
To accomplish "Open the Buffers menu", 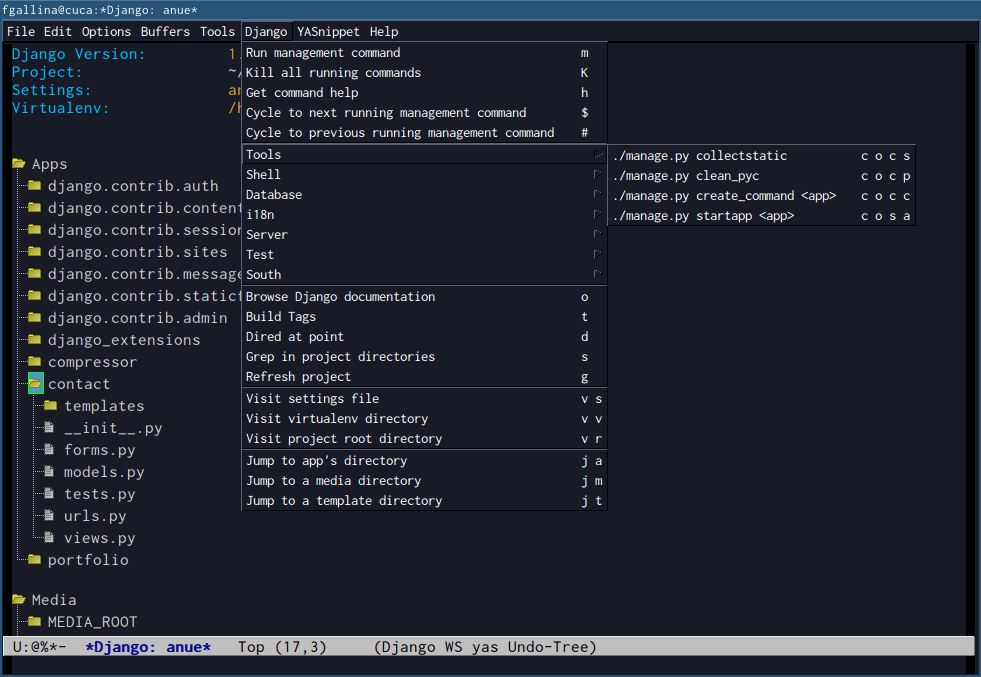I will tap(164, 31).
